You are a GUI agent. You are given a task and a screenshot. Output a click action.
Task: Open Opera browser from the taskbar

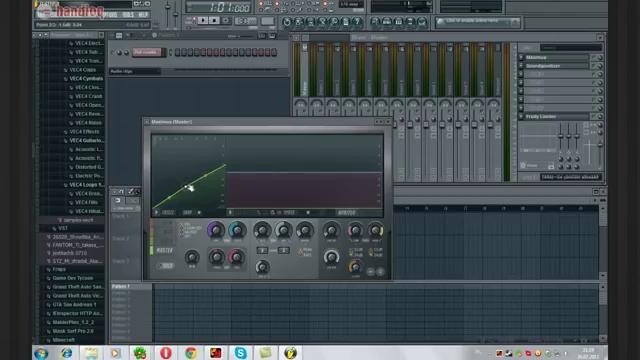pyautogui.click(x=166, y=353)
